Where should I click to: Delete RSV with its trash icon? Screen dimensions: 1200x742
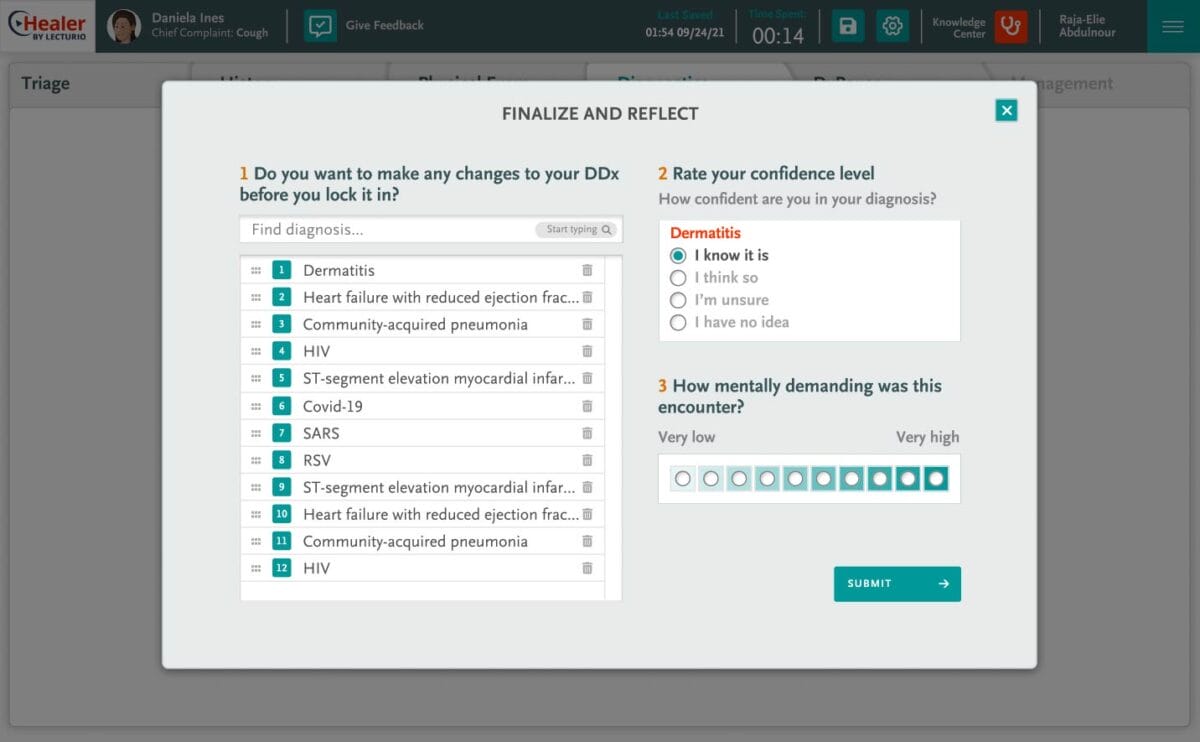(587, 460)
